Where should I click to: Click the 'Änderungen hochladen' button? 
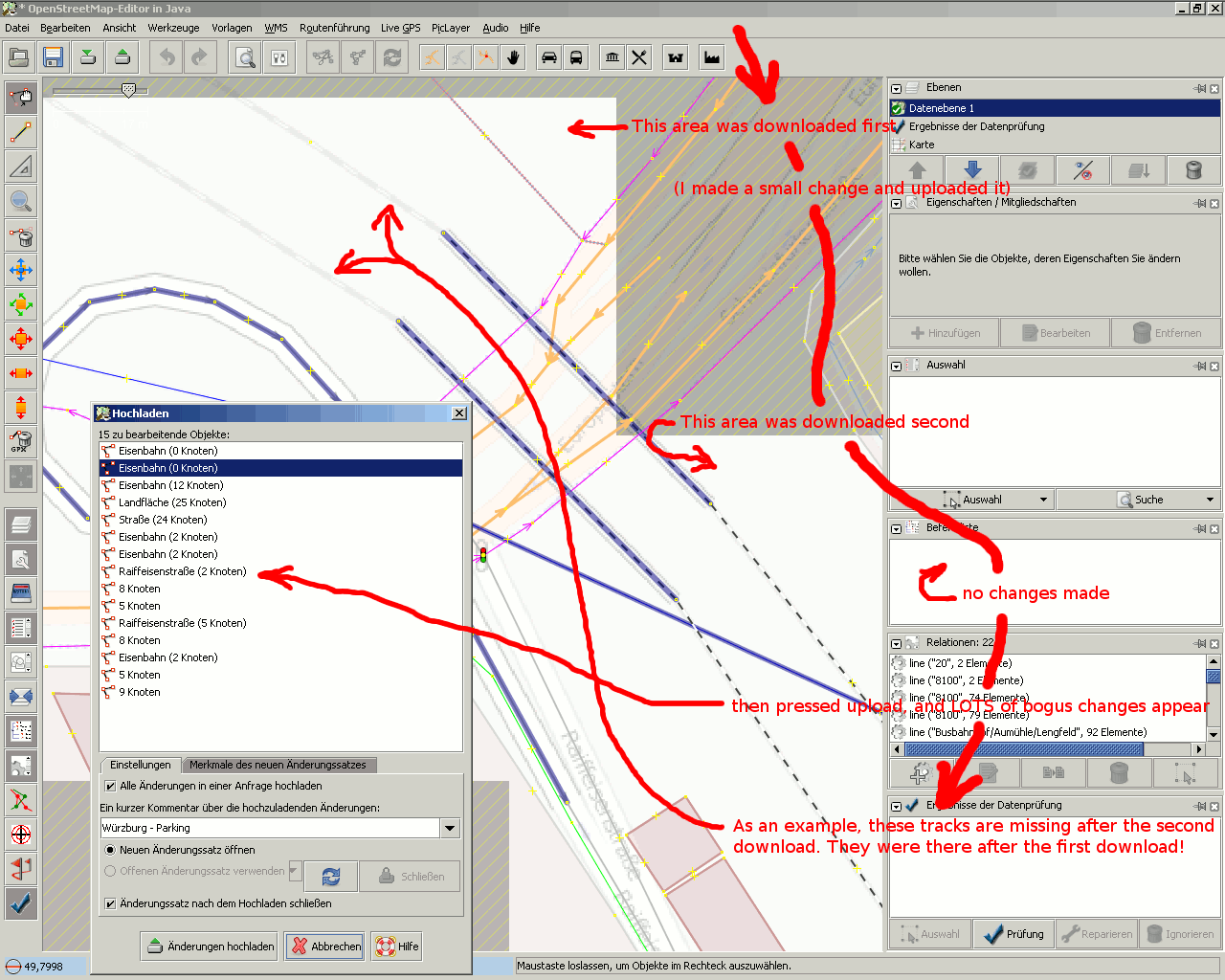coord(211,947)
